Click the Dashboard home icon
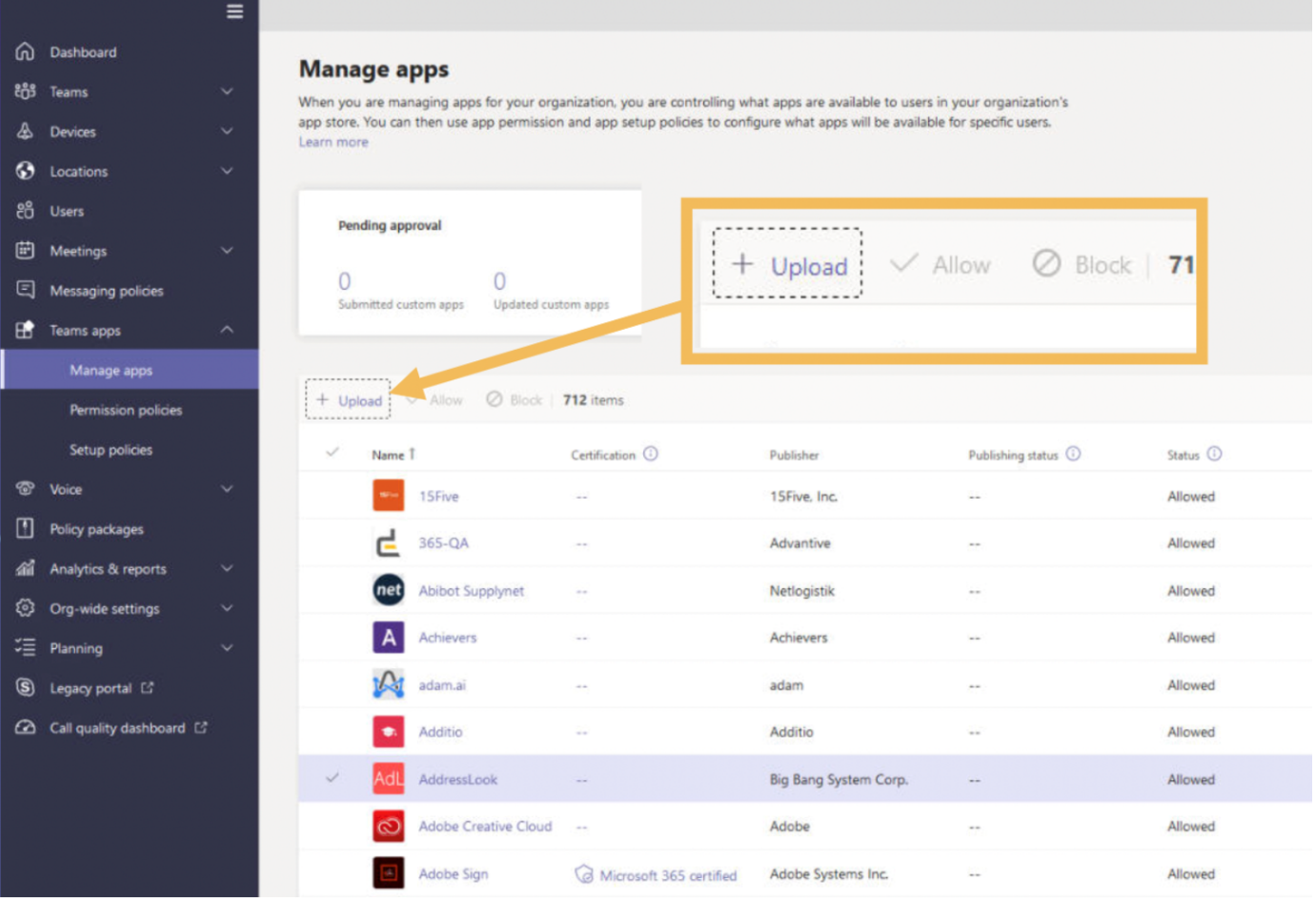The image size is (1316, 900). click(26, 51)
